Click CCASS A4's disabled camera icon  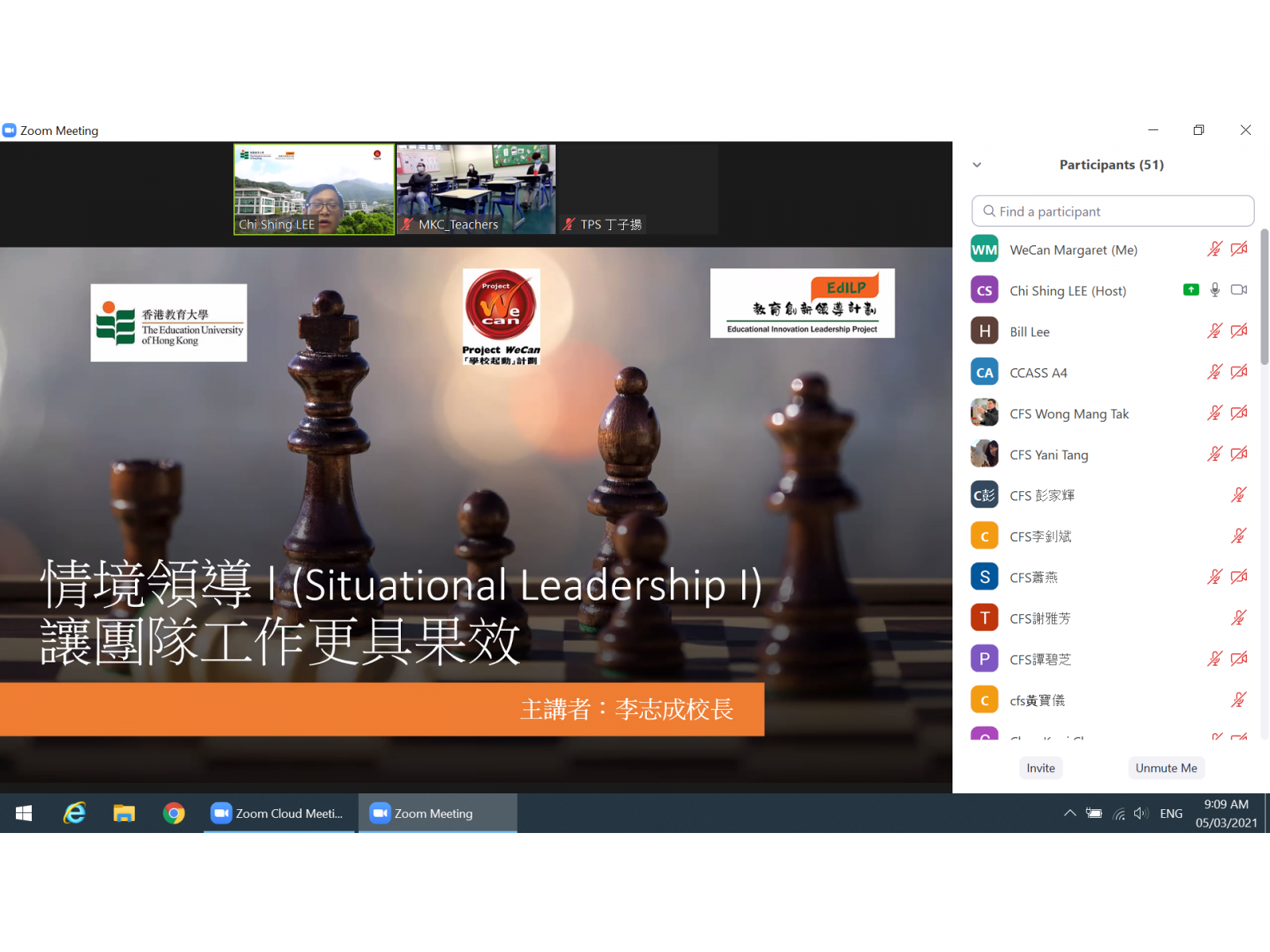click(1238, 372)
